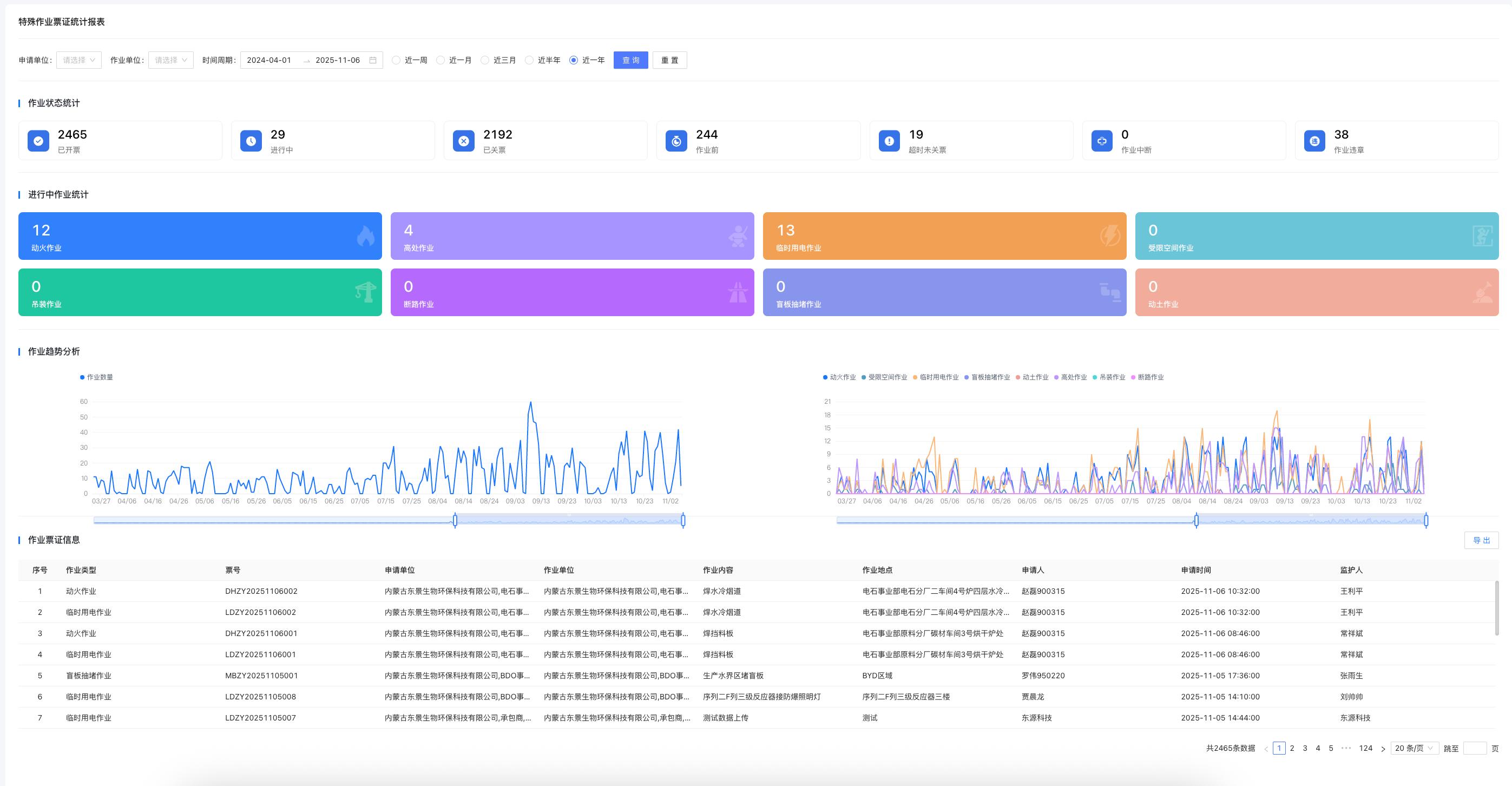Click the flame icon on 动火作业 card
1512x786 pixels.
pyautogui.click(x=365, y=236)
